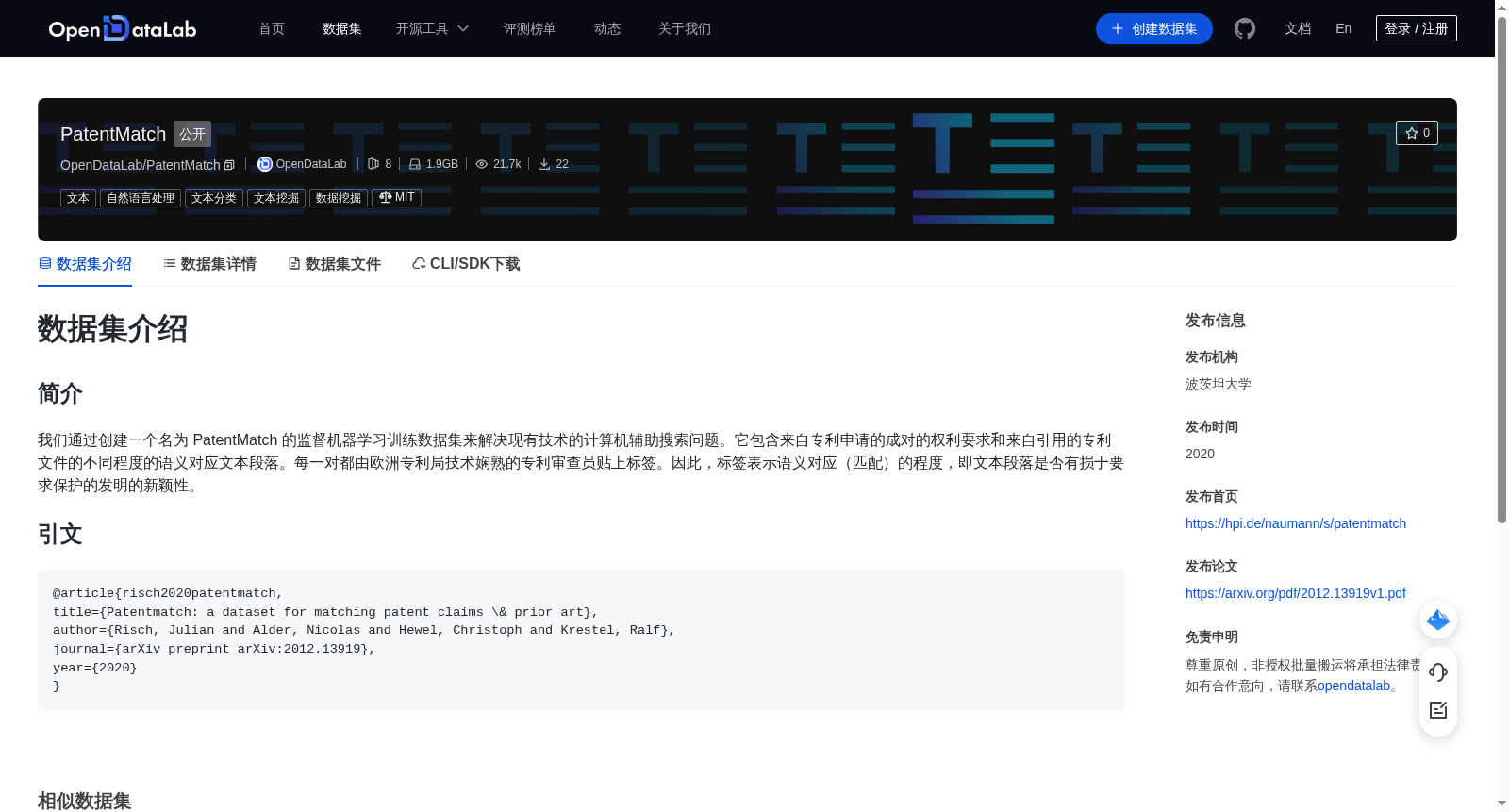Switch to the 数据集详情 tab
The image size is (1509, 812).
(x=209, y=264)
